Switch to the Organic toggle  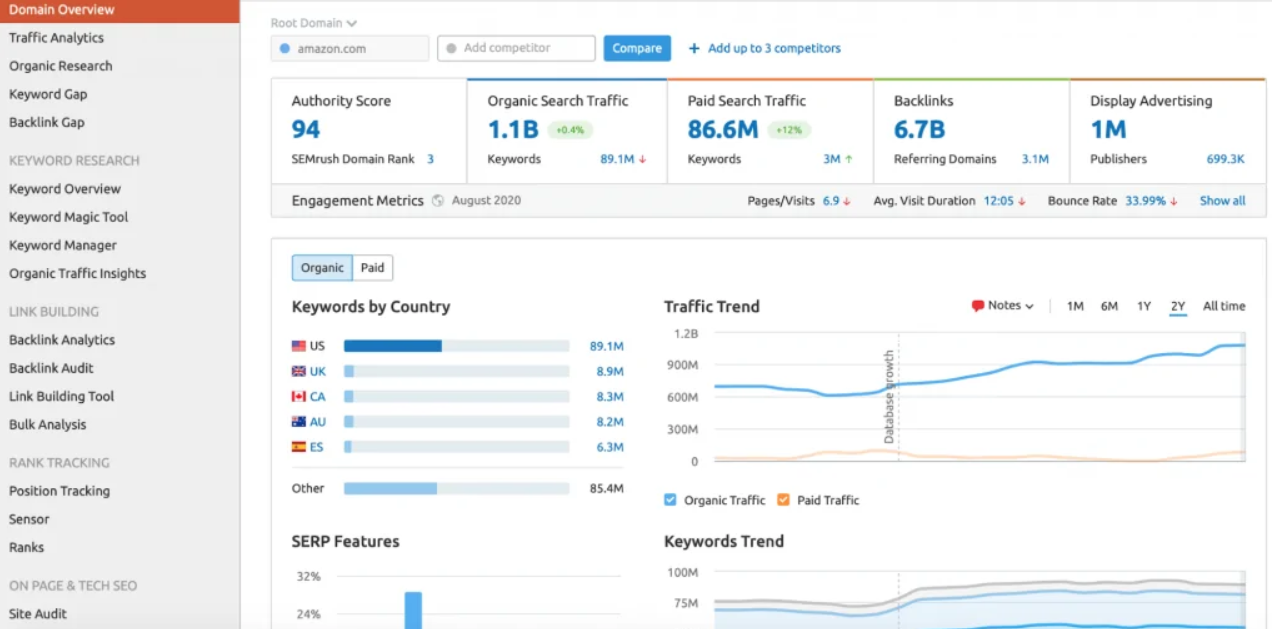point(322,268)
